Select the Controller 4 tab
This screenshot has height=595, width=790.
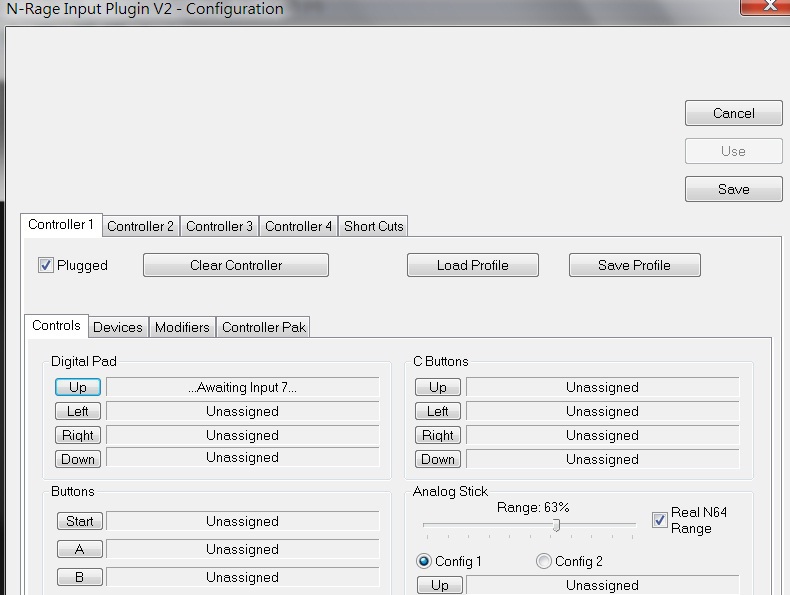point(298,226)
